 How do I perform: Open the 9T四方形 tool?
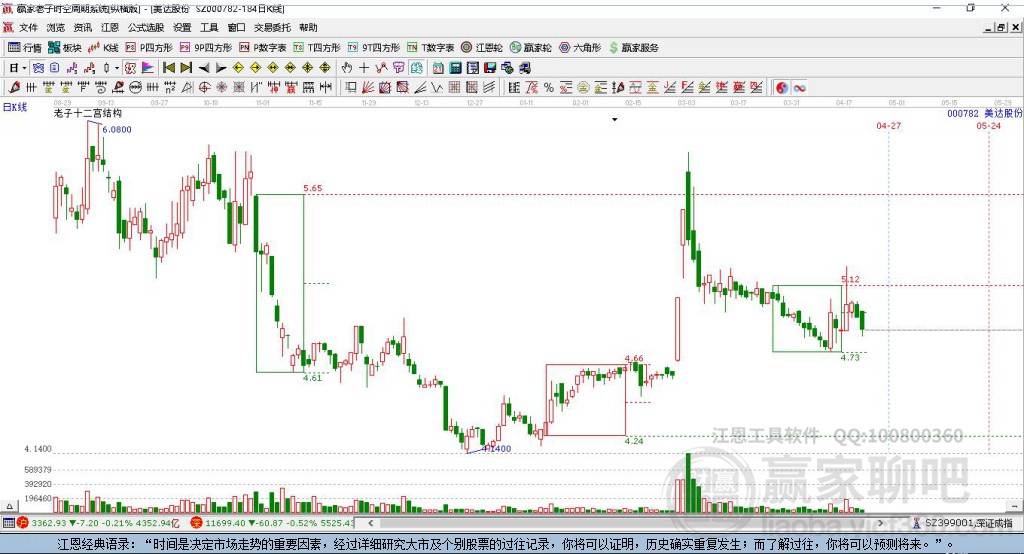coord(374,48)
